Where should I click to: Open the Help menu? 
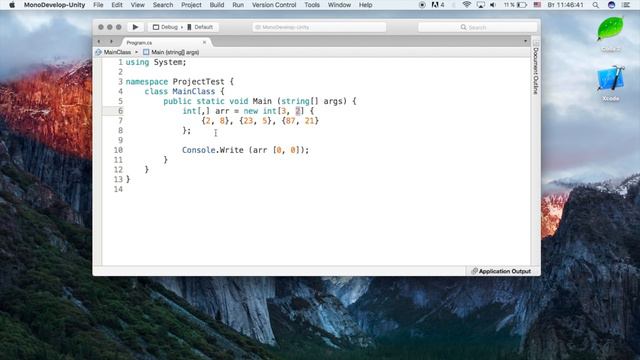365,5
